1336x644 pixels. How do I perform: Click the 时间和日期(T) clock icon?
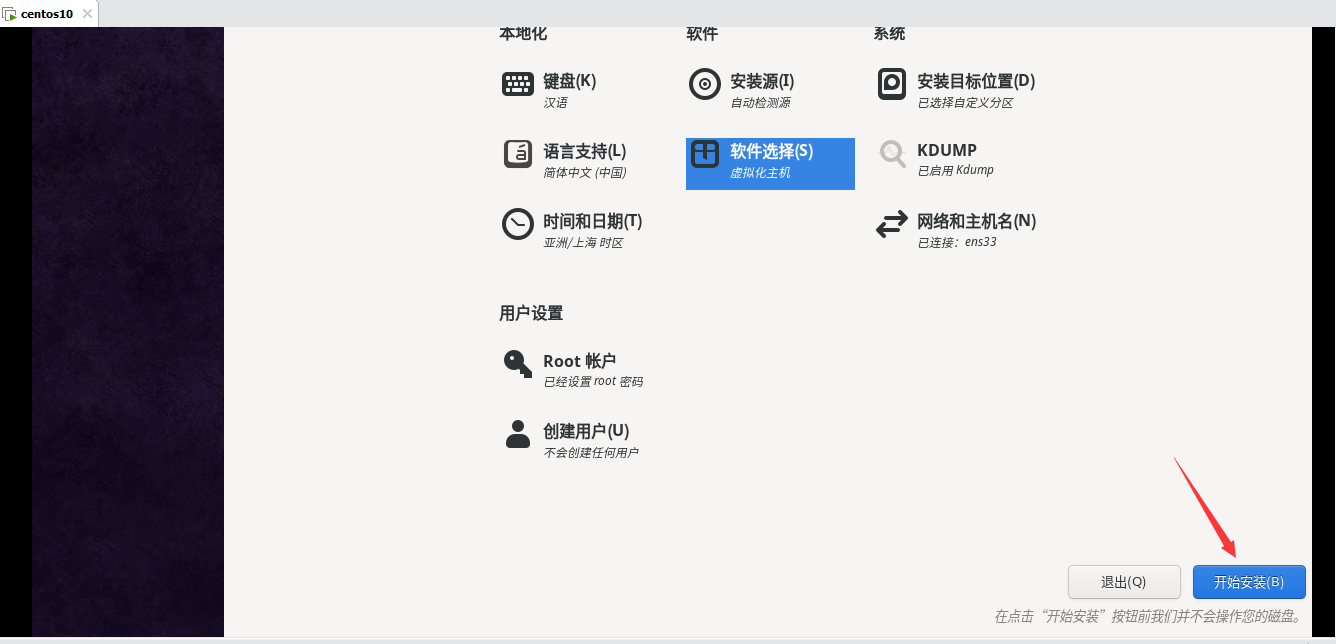tap(517, 224)
